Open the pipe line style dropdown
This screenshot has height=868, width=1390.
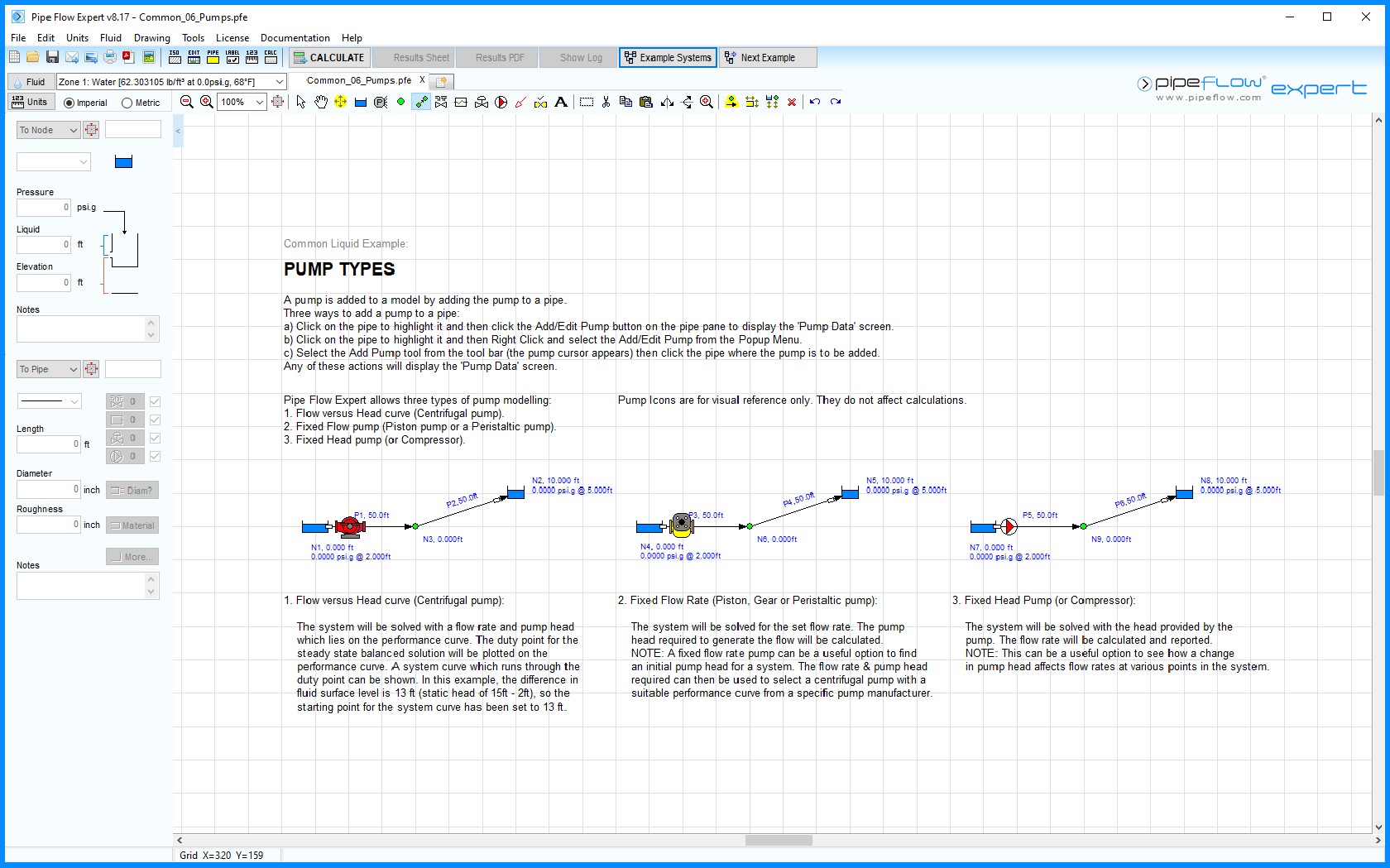[49, 401]
